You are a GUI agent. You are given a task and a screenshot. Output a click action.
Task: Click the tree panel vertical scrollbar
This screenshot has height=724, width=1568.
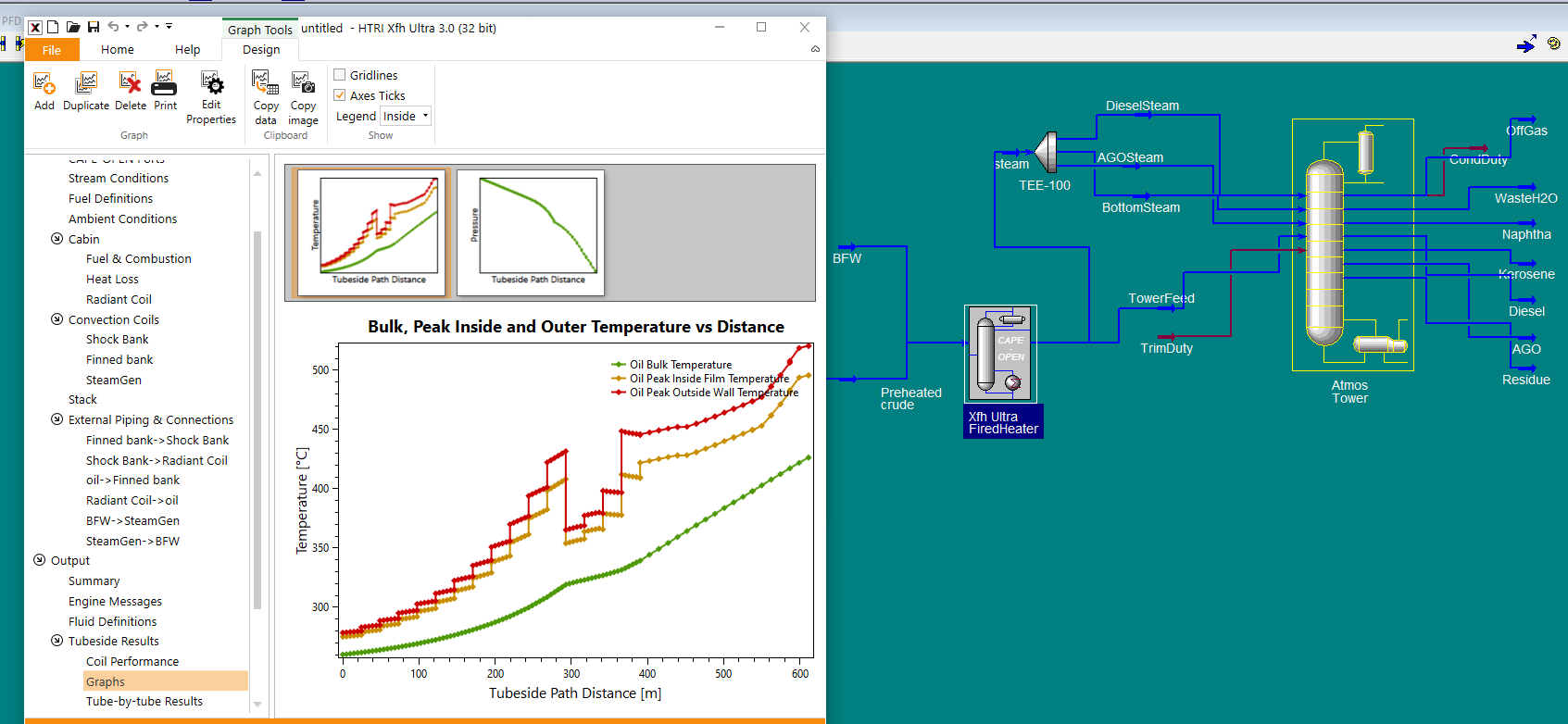(257, 419)
